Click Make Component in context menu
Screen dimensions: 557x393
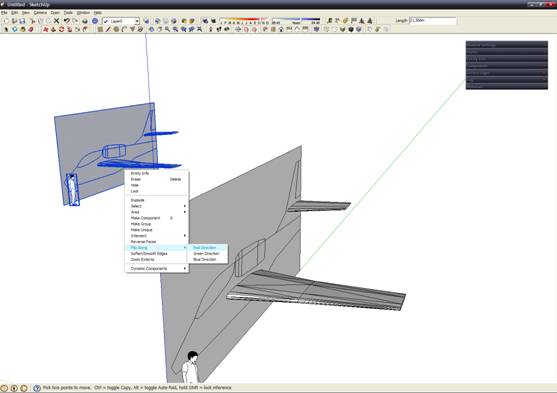pyautogui.click(x=157, y=218)
